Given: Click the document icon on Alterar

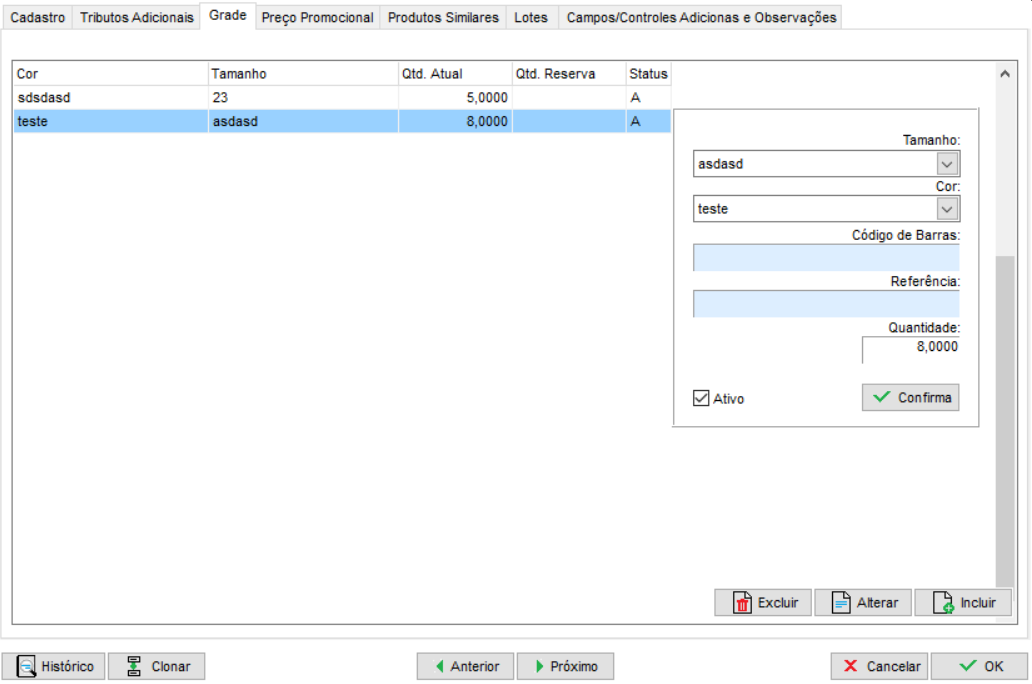Looking at the screenshot, I should pyautogui.click(x=841, y=602).
